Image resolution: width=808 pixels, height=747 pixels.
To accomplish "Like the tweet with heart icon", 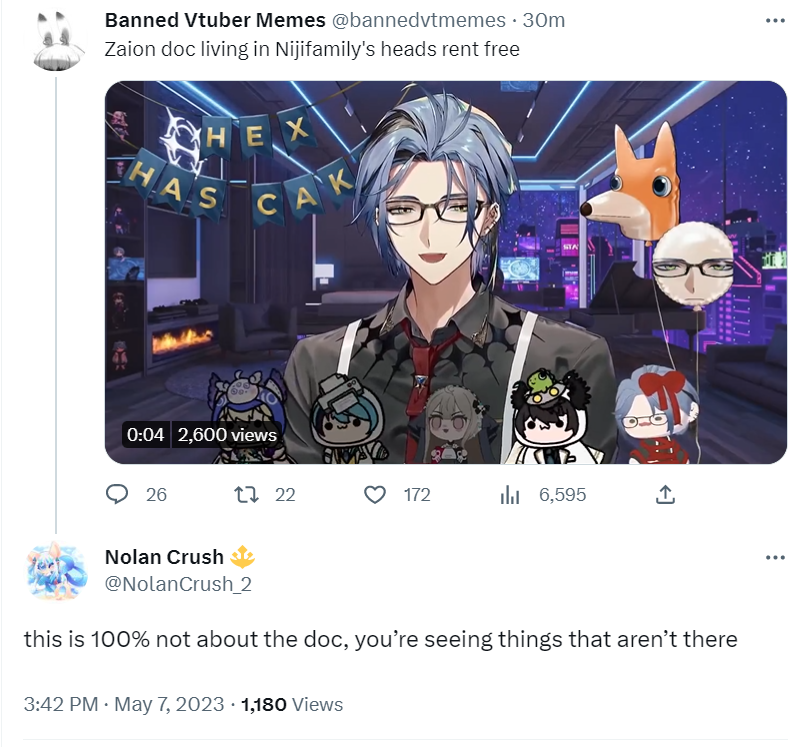I will (x=375, y=495).
